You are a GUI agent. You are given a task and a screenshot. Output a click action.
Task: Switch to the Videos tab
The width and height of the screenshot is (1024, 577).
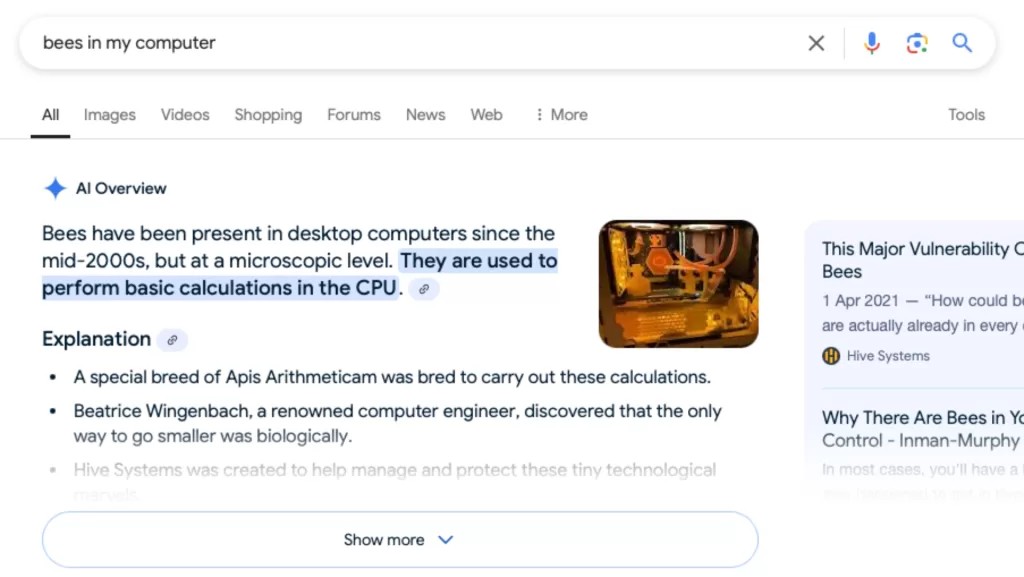pos(185,115)
